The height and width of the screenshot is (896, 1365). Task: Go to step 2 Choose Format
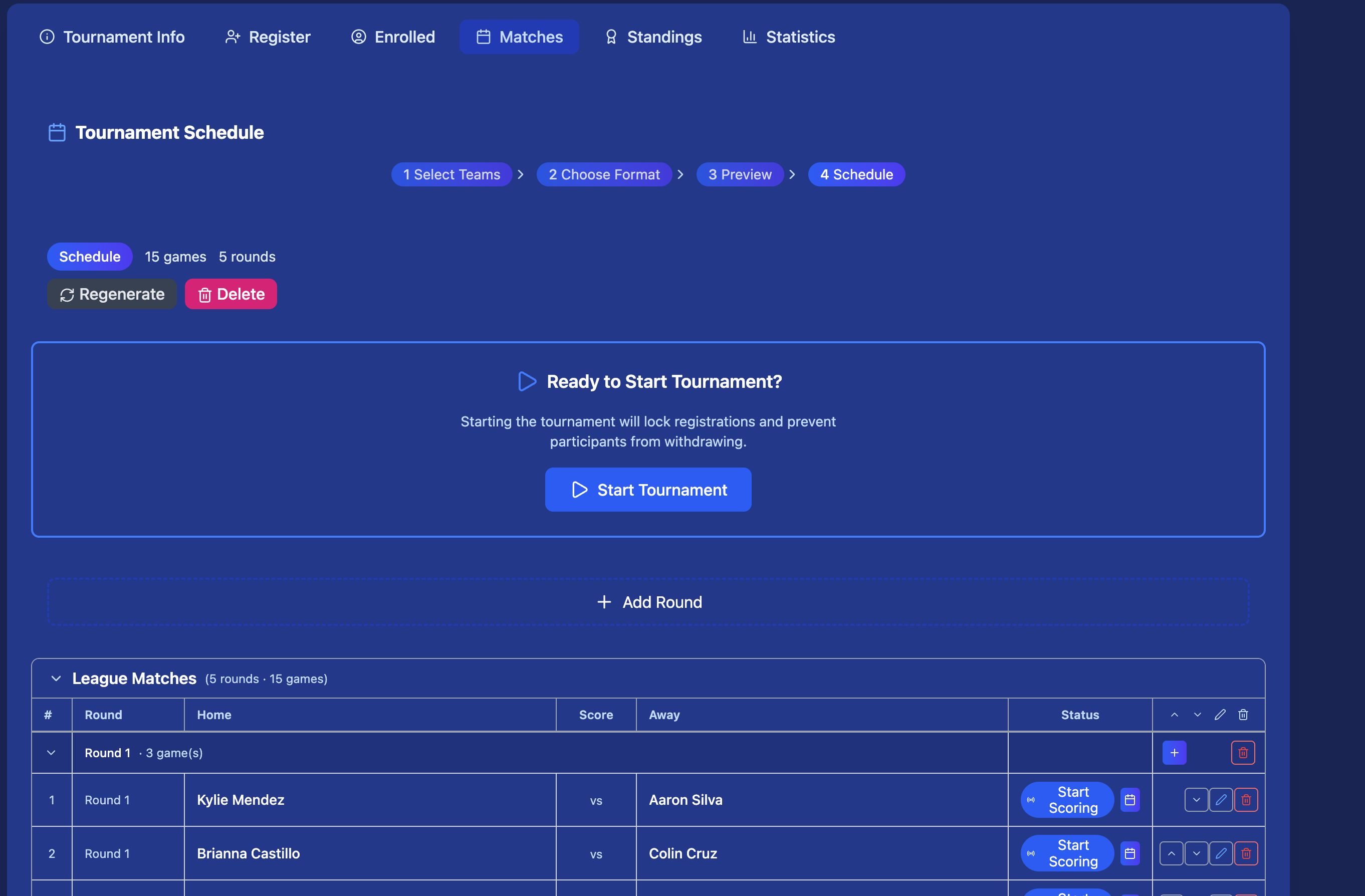tap(604, 174)
